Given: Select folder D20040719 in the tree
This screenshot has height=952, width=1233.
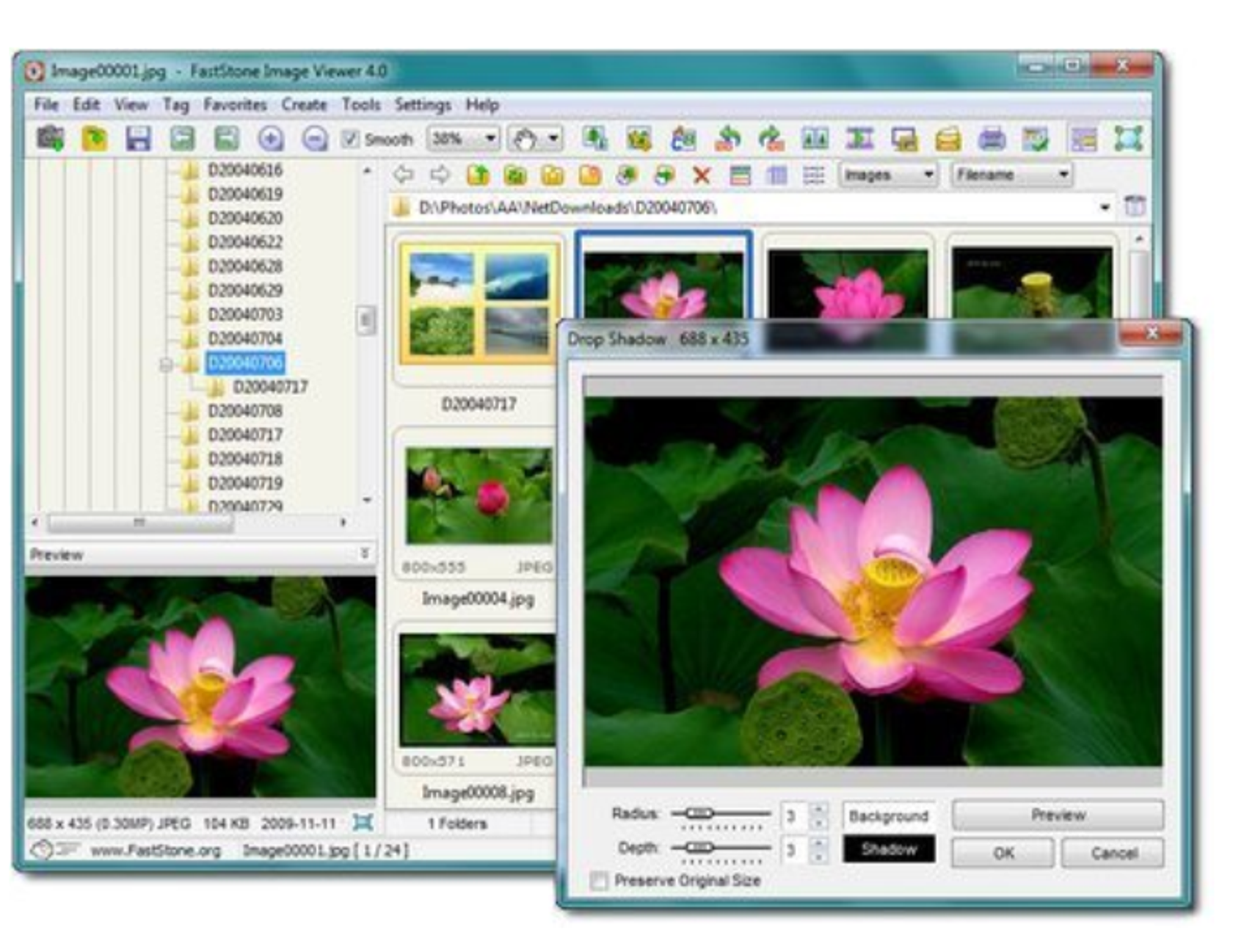Looking at the screenshot, I should pyautogui.click(x=245, y=483).
